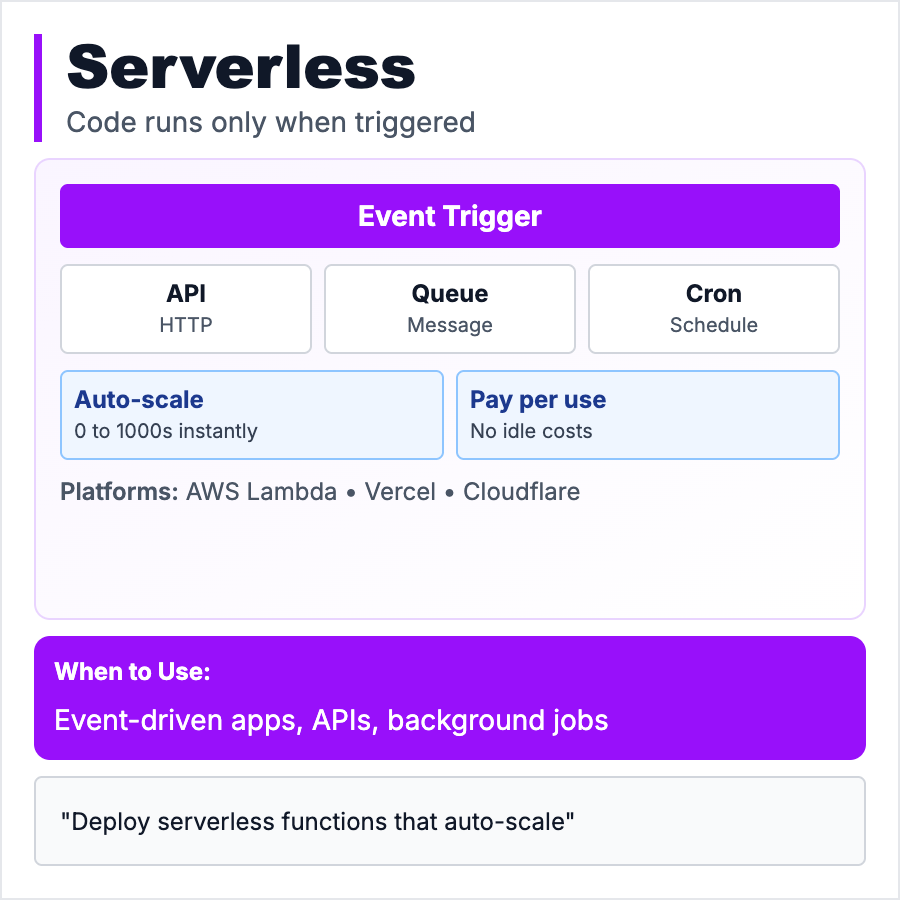Click the Event Trigger purple banner

tap(450, 216)
